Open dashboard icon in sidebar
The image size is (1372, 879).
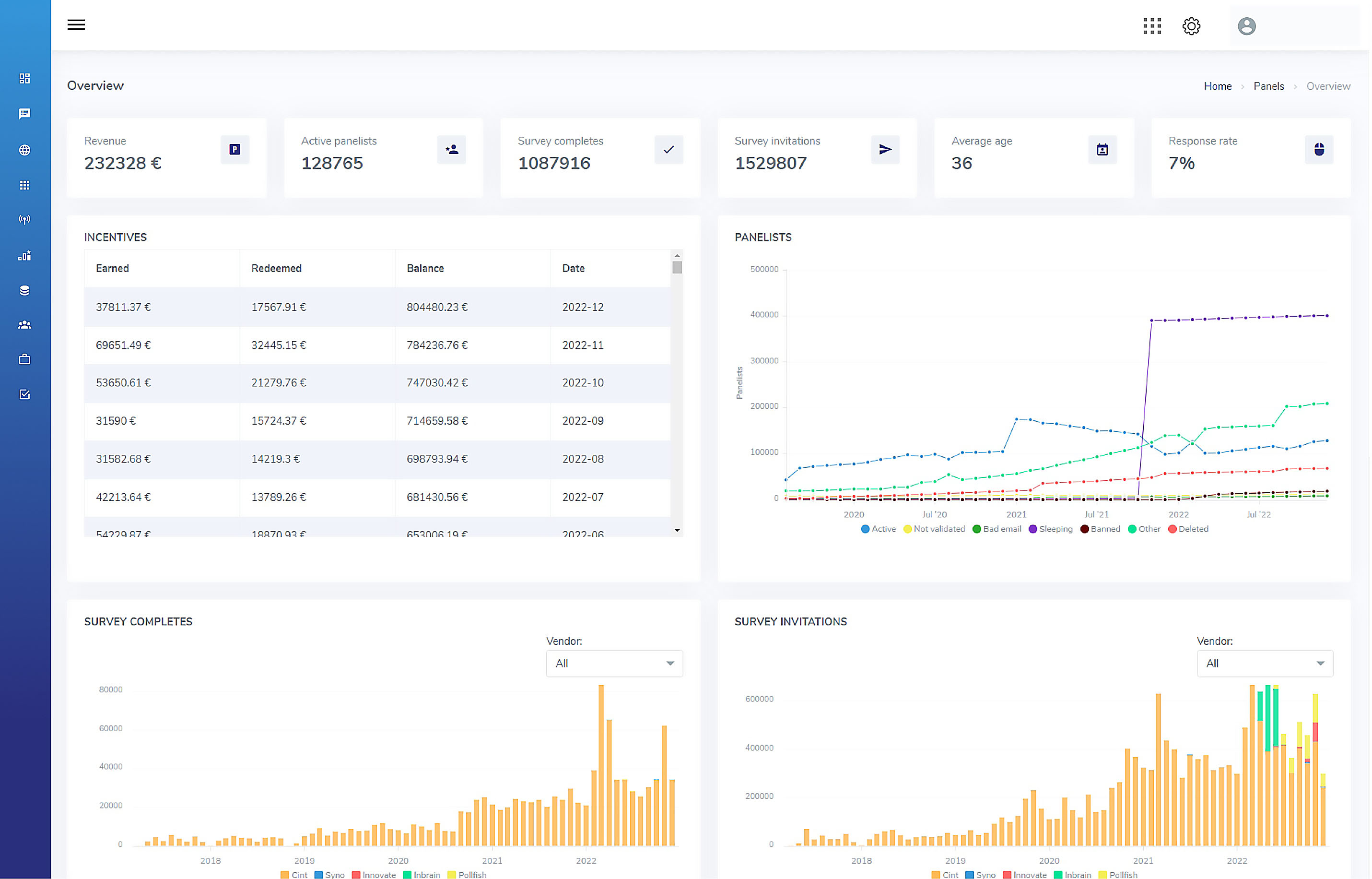tap(24, 78)
